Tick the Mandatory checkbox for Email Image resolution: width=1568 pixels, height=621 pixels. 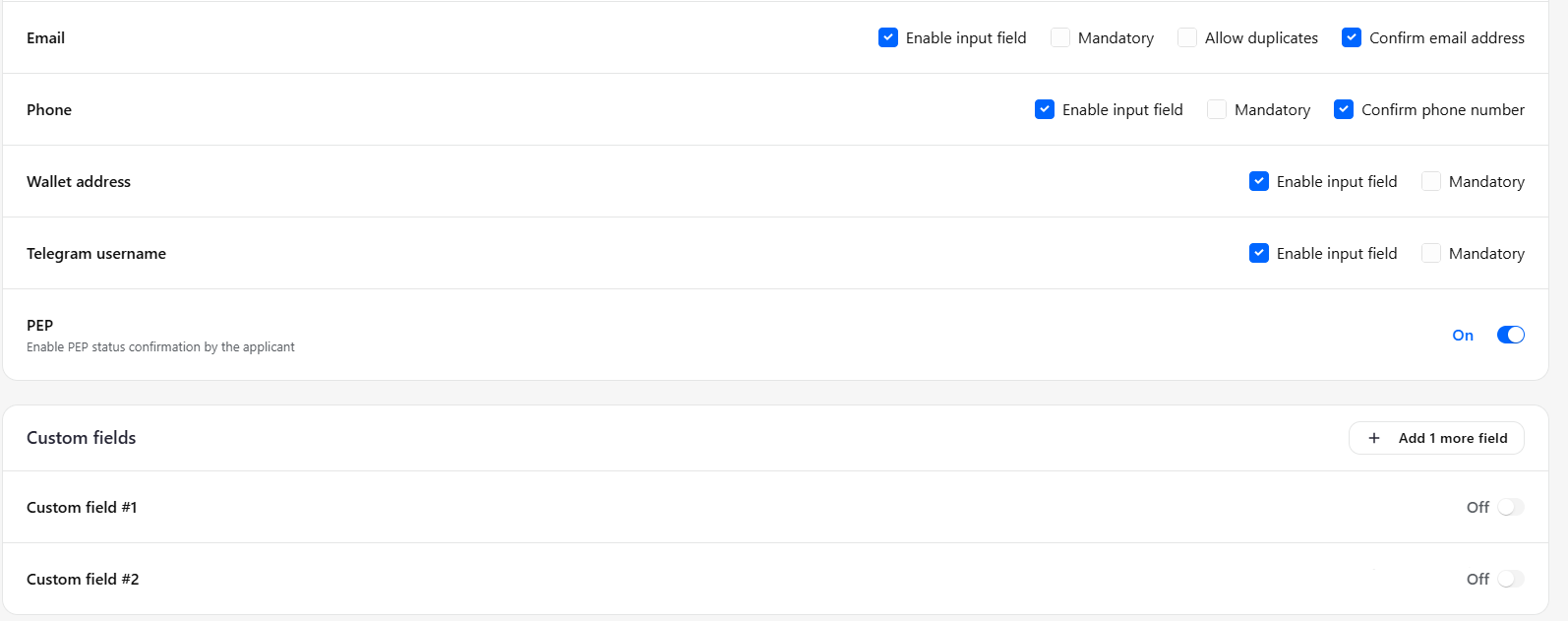1060,37
